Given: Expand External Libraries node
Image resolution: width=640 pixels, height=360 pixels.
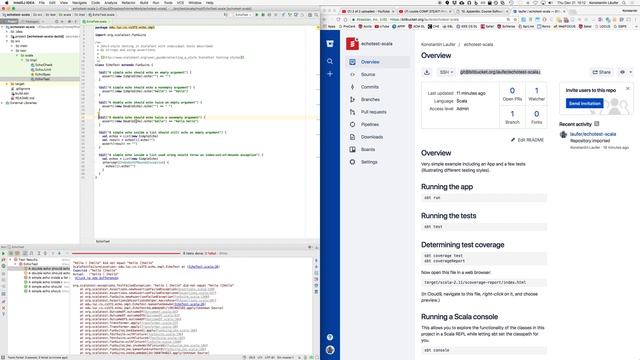Looking at the screenshot, I should click(x=2, y=103).
